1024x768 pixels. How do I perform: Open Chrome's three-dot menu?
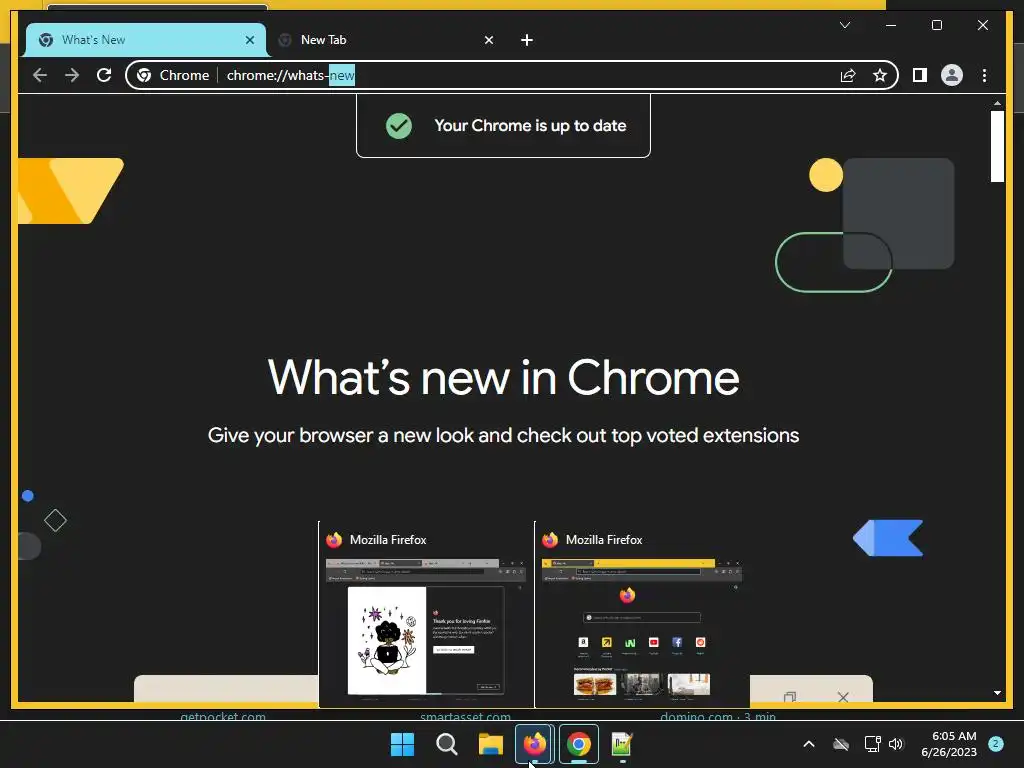(984, 75)
